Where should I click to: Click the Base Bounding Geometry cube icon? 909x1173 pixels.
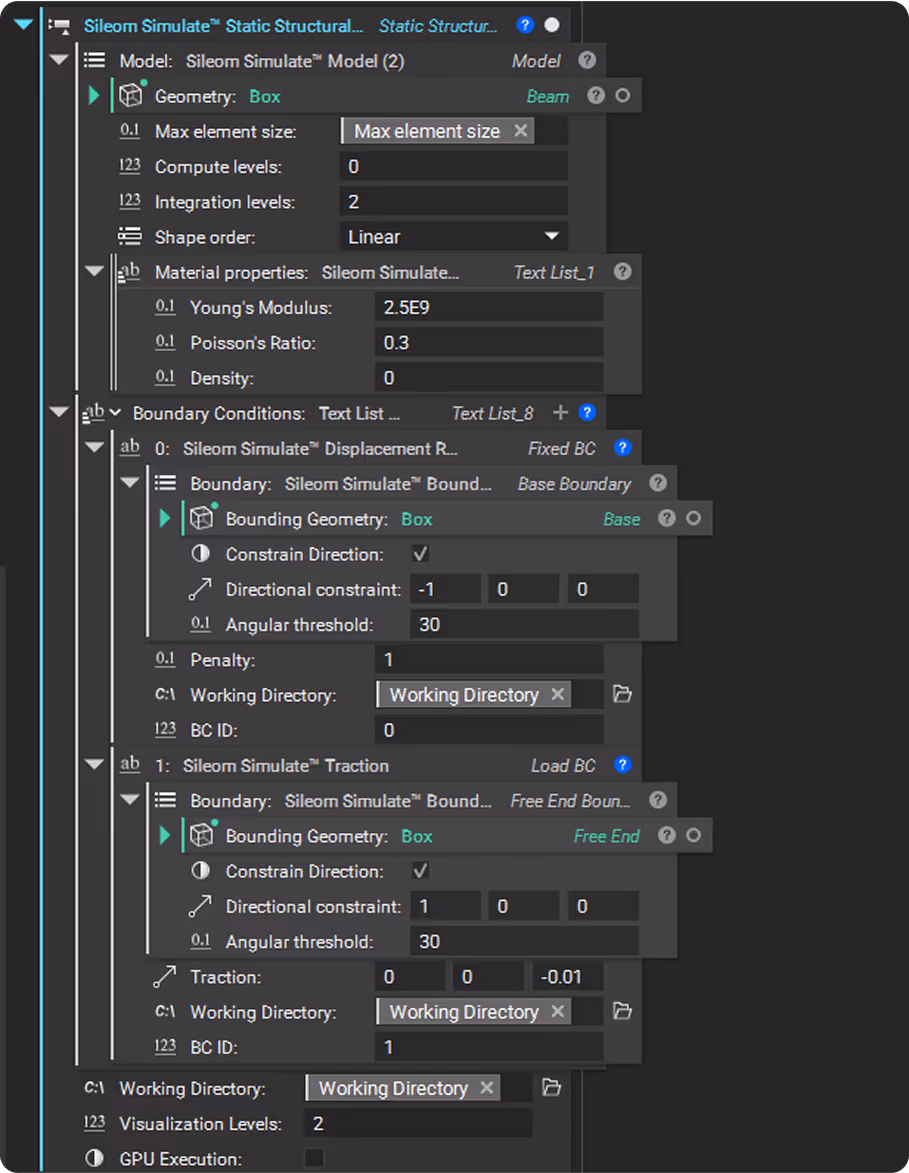tap(203, 516)
